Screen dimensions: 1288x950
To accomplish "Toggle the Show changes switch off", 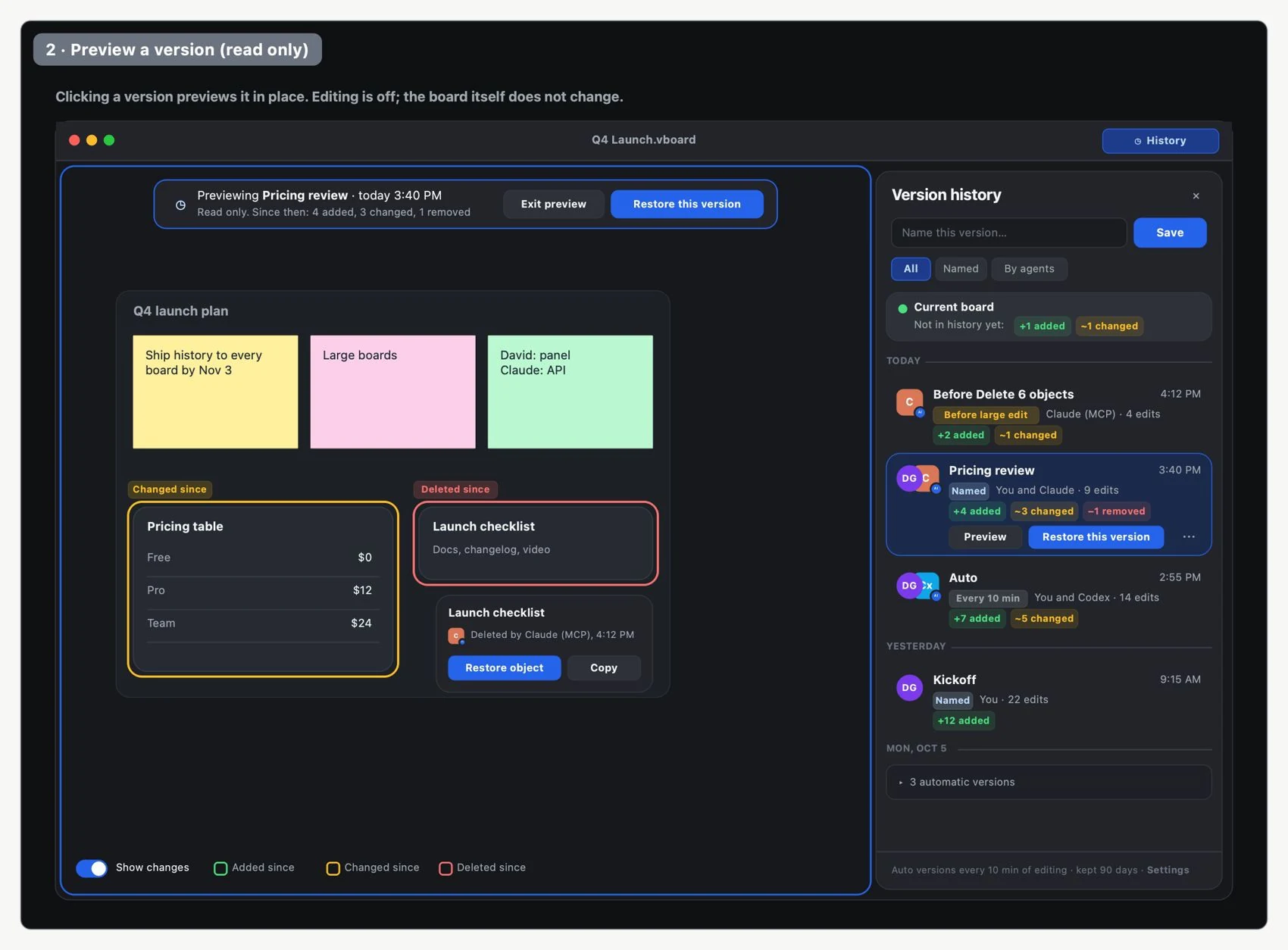I will click(x=92, y=868).
